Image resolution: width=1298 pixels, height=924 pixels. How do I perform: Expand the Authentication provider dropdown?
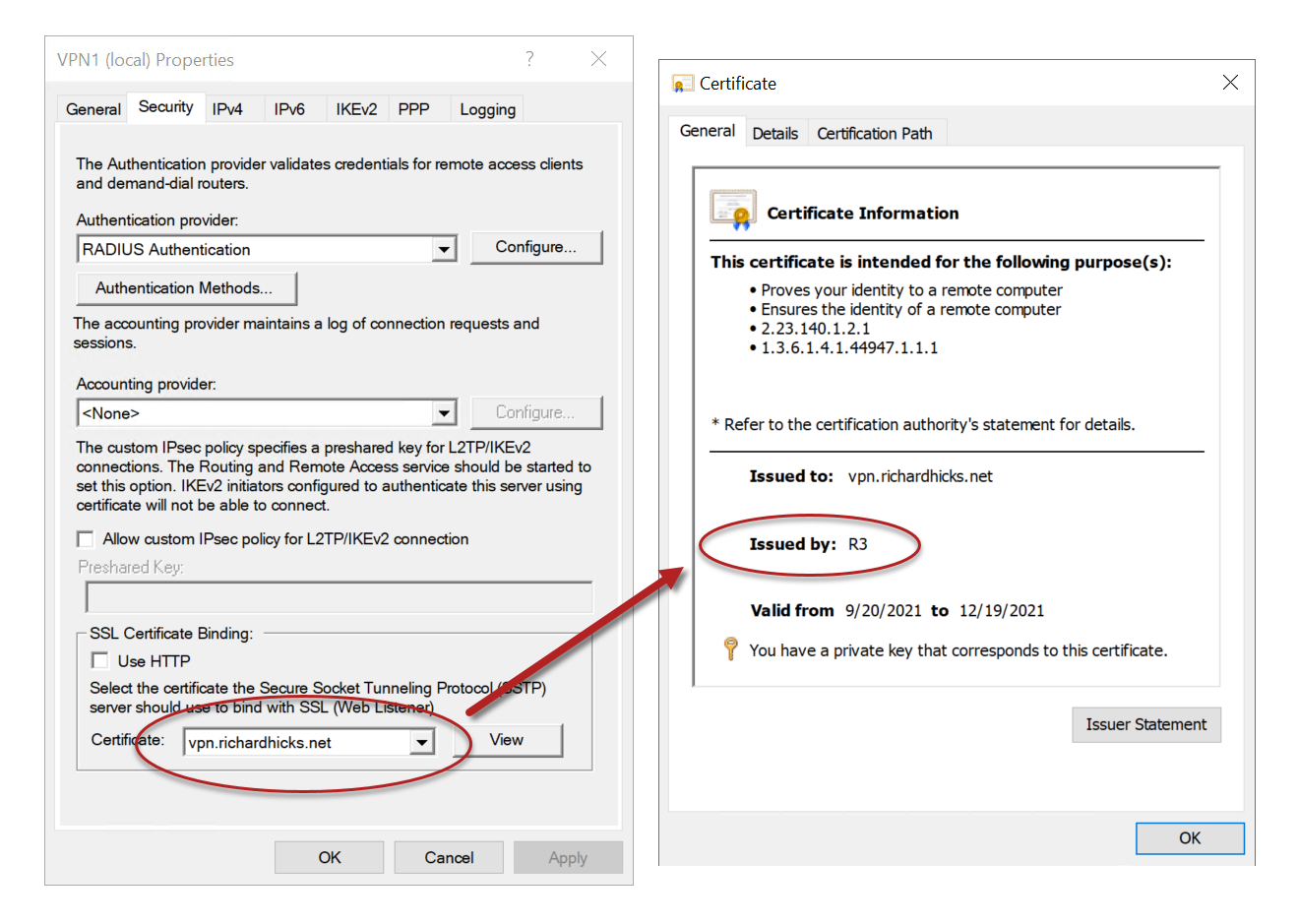(444, 250)
